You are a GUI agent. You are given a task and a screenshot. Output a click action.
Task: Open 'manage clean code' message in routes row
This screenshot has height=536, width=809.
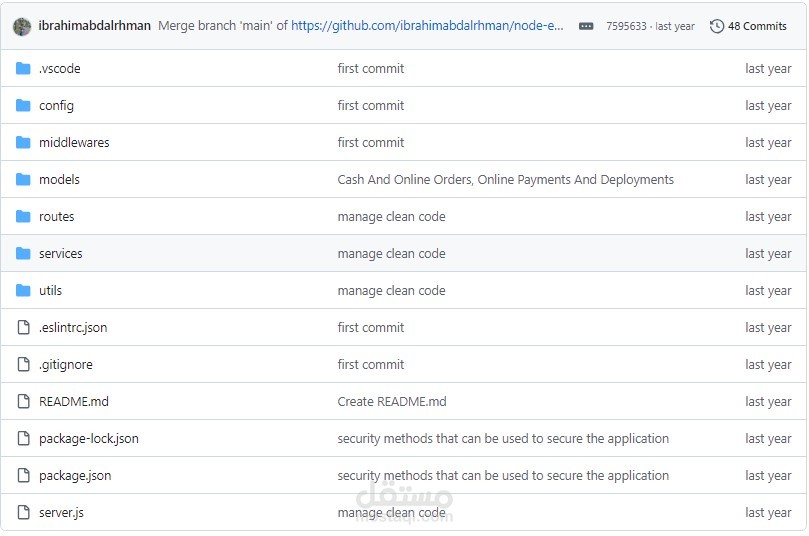click(x=391, y=217)
